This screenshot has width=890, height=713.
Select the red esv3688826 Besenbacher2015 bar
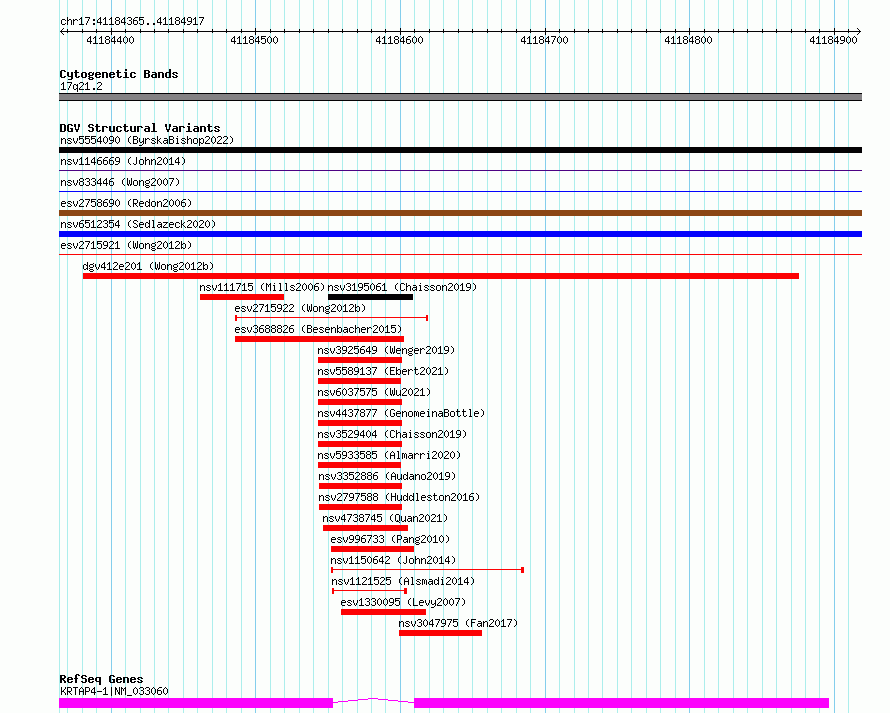pos(320,339)
